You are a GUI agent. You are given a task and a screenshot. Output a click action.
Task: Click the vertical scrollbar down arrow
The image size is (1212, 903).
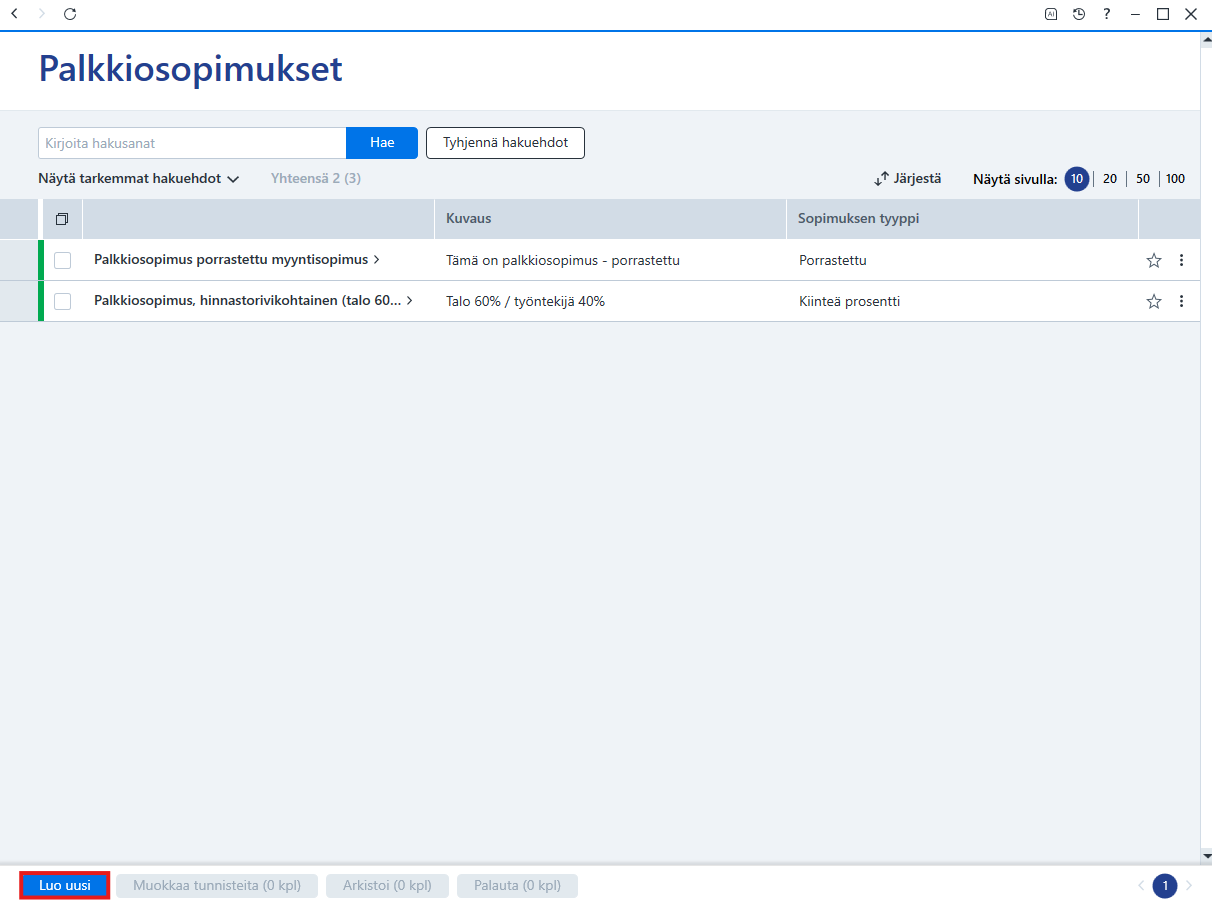pyautogui.click(x=1206, y=856)
